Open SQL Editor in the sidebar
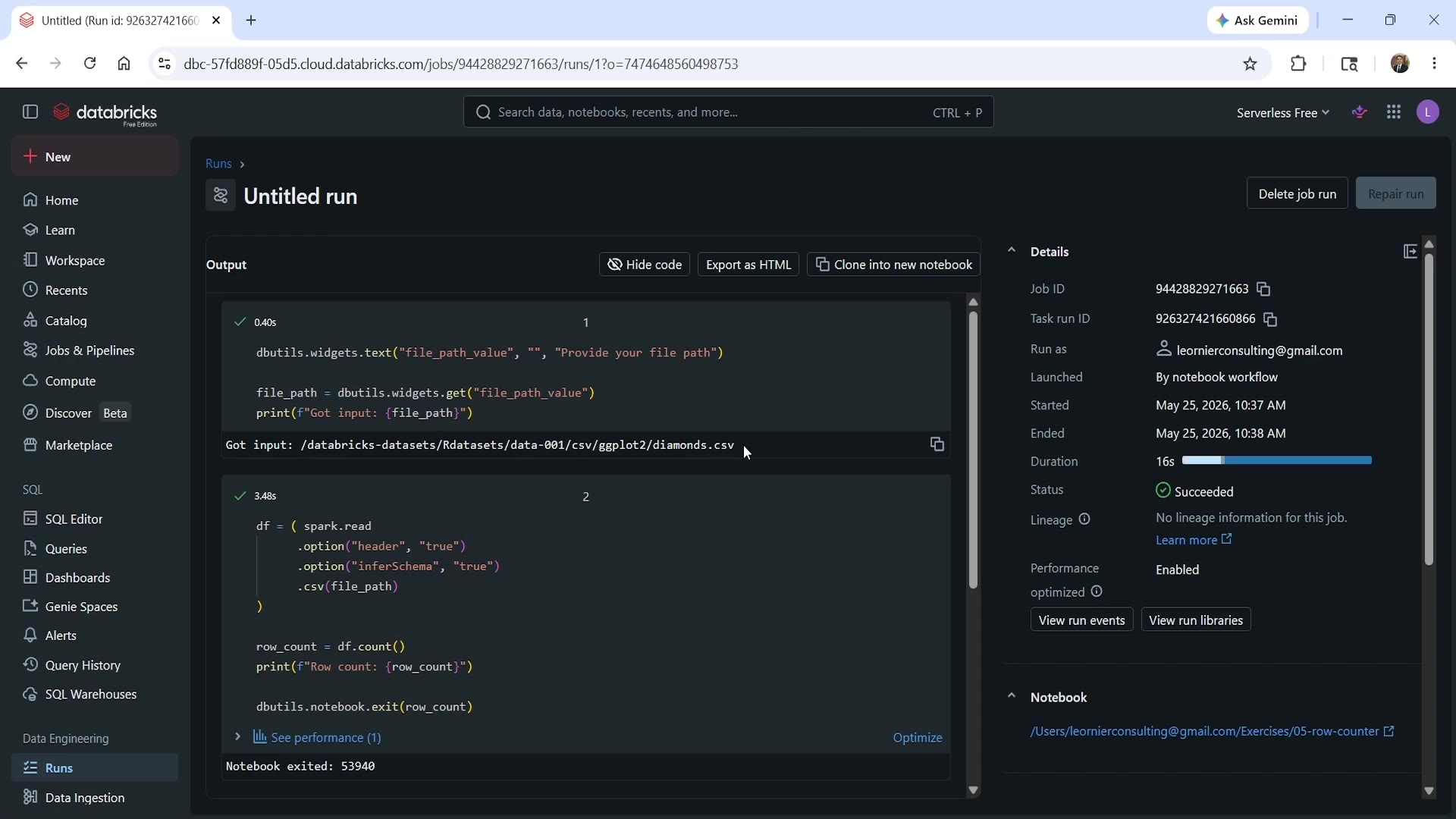This screenshot has width=1456, height=819. (x=95, y=519)
